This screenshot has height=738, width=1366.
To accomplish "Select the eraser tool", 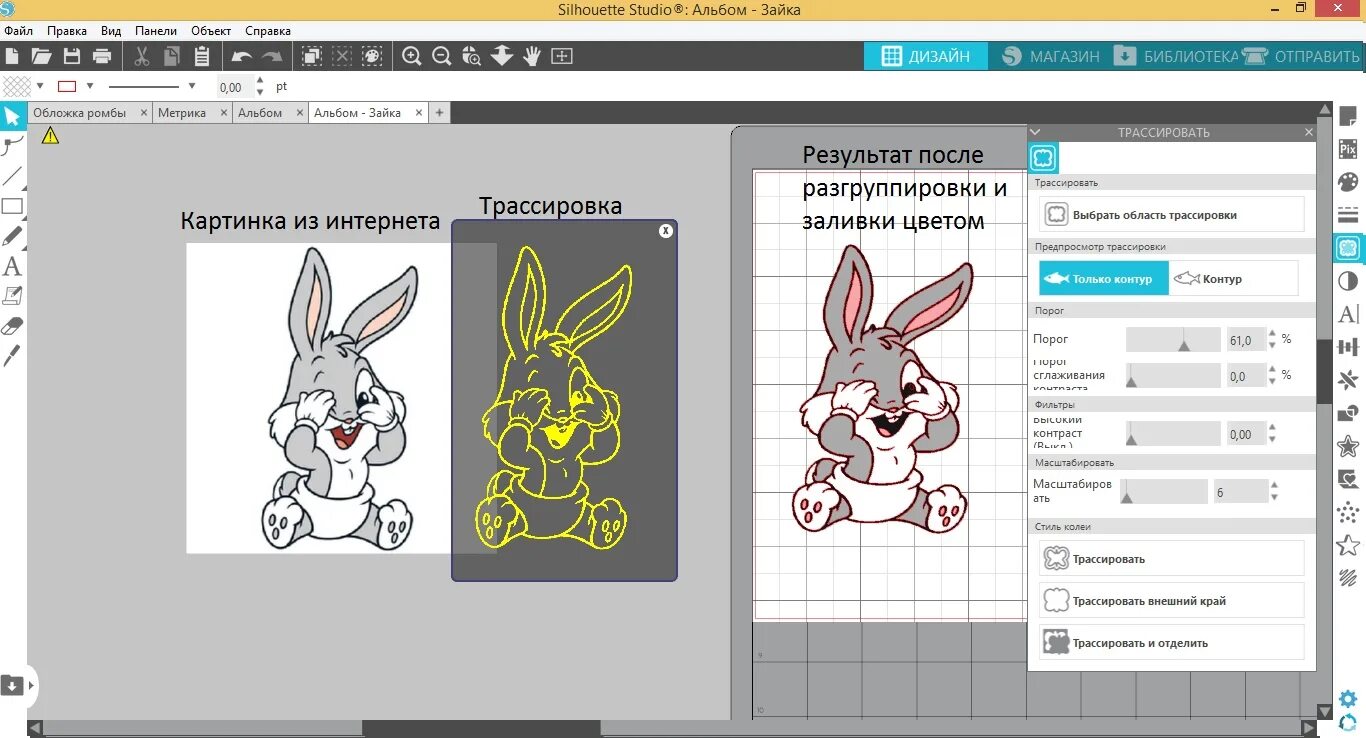I will pyautogui.click(x=12, y=325).
